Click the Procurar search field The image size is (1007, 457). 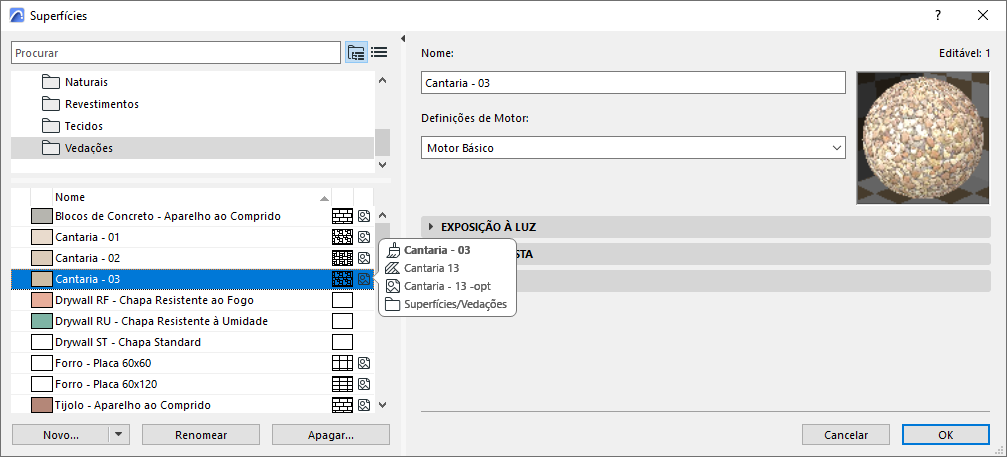click(176, 52)
